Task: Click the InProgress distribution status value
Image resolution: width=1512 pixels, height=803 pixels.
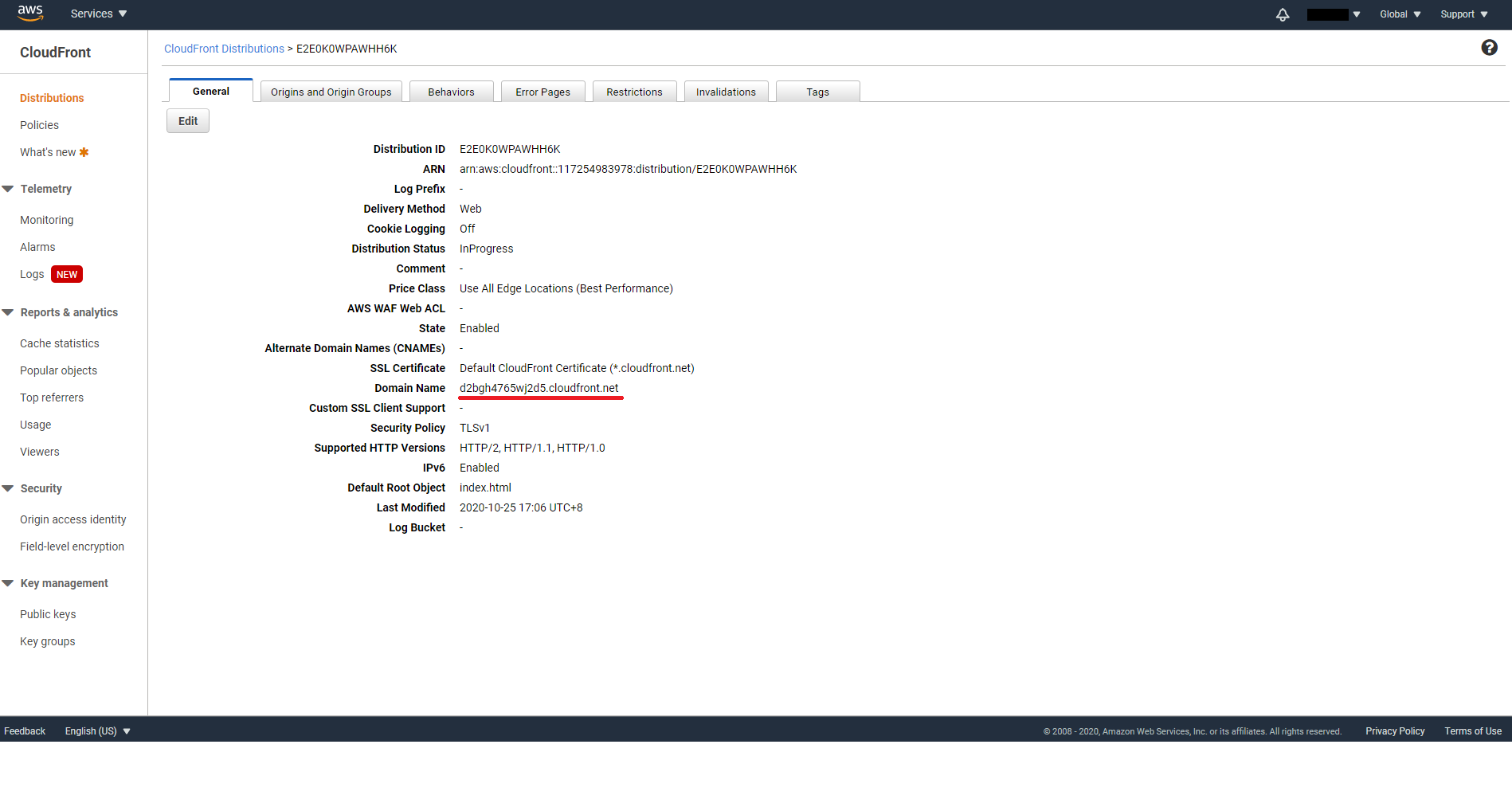Action: tap(486, 249)
